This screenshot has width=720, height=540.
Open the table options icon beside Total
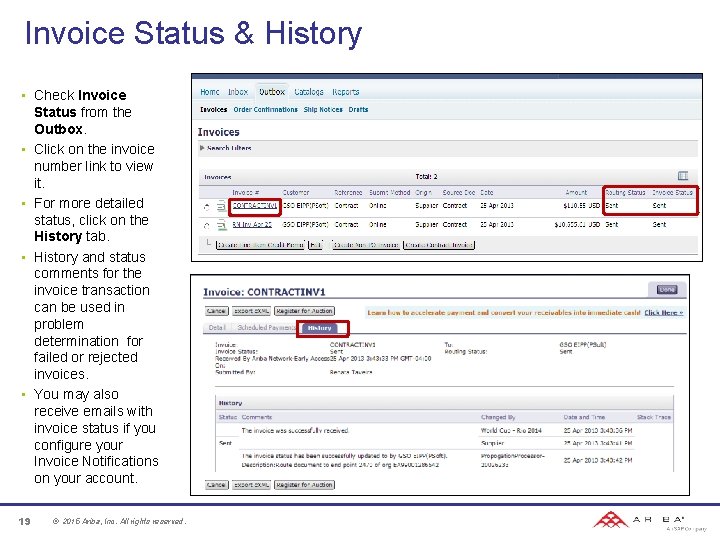point(683,175)
